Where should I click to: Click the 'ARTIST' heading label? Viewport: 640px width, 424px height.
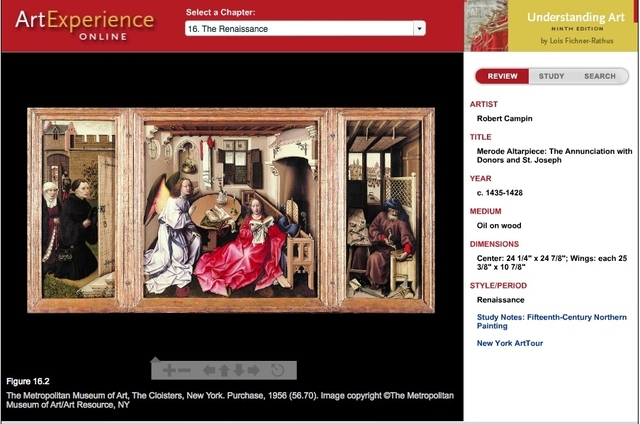click(484, 104)
